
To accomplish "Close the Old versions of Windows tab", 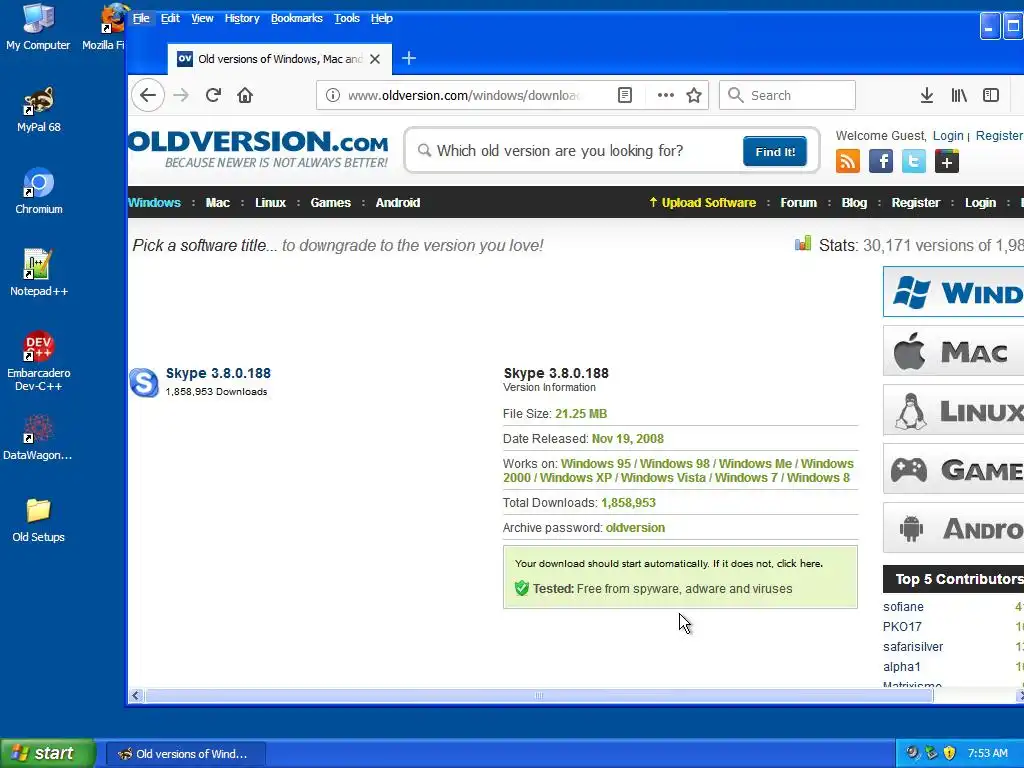I will tap(375, 59).
